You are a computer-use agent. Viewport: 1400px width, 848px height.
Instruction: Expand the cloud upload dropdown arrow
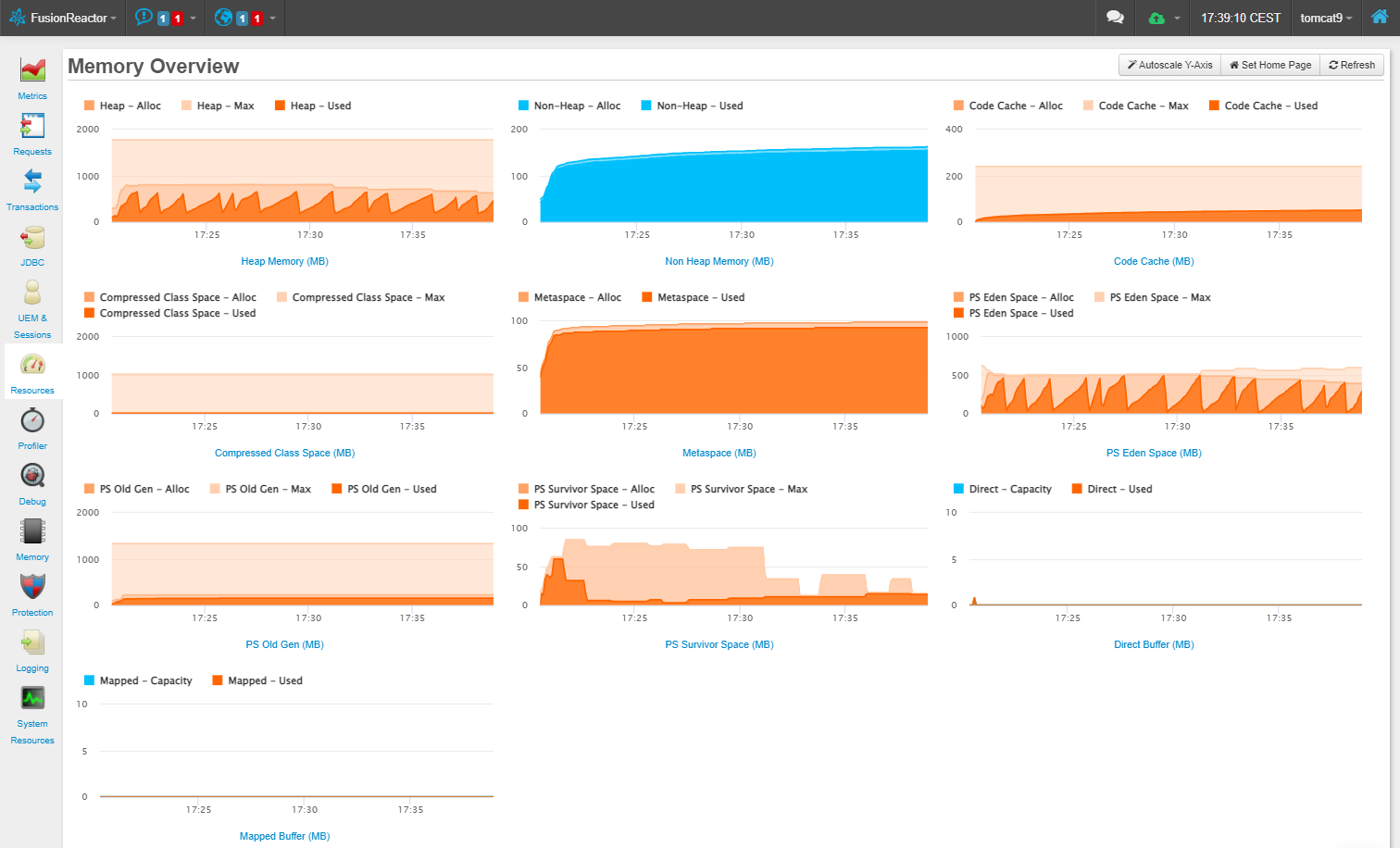1177,19
